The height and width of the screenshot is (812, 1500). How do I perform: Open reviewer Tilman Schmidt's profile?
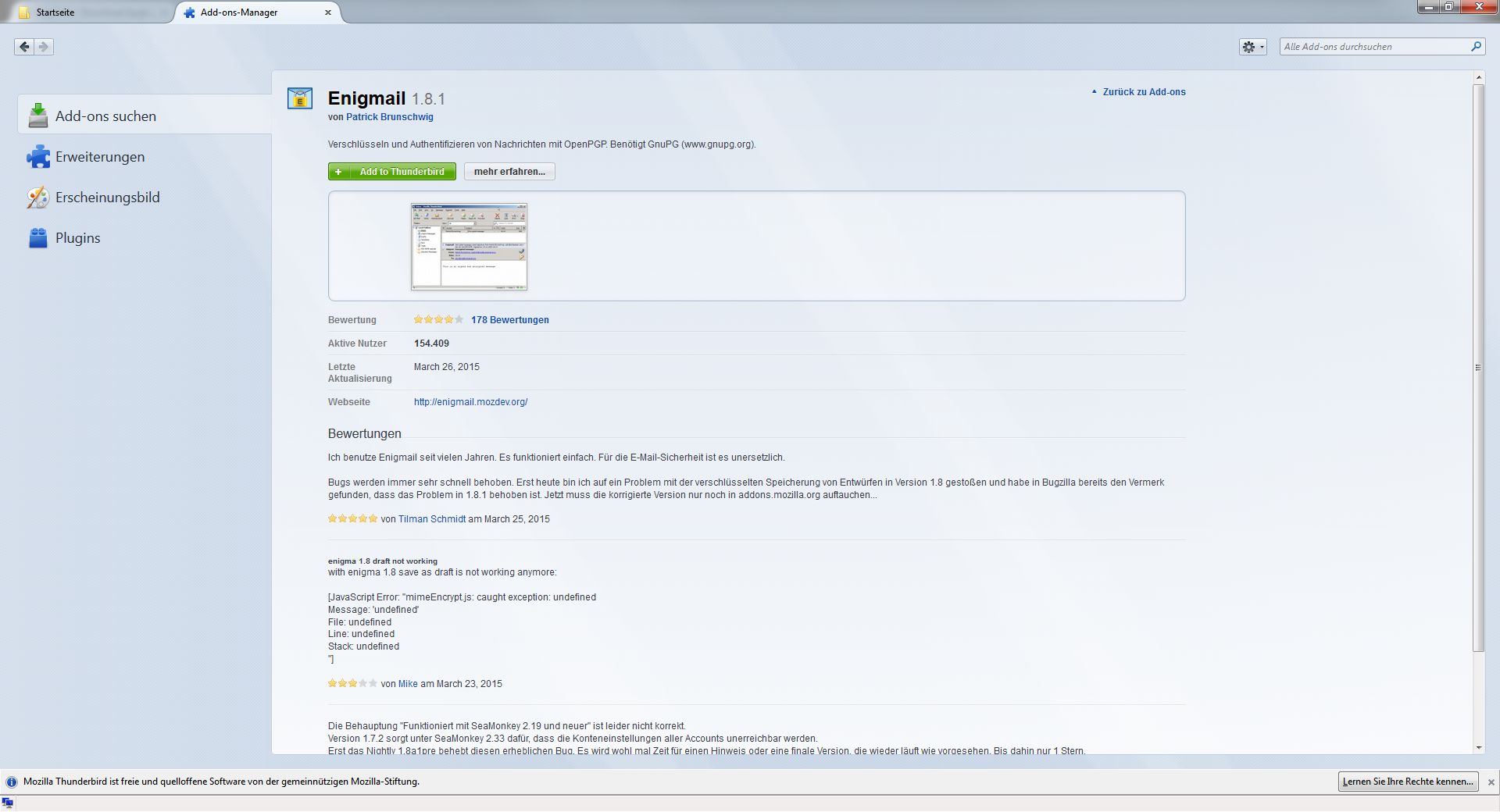click(431, 519)
